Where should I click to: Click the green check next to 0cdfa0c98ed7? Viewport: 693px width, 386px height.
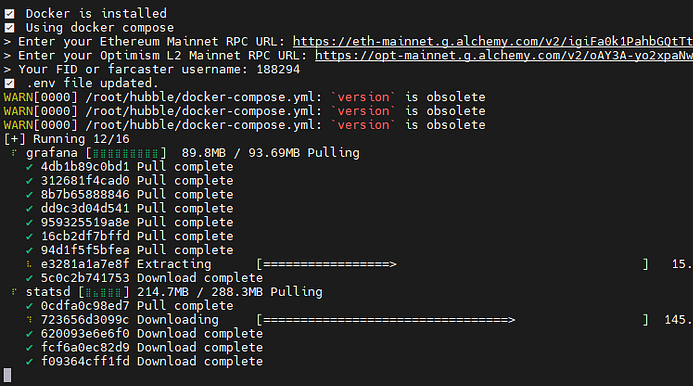coord(30,306)
